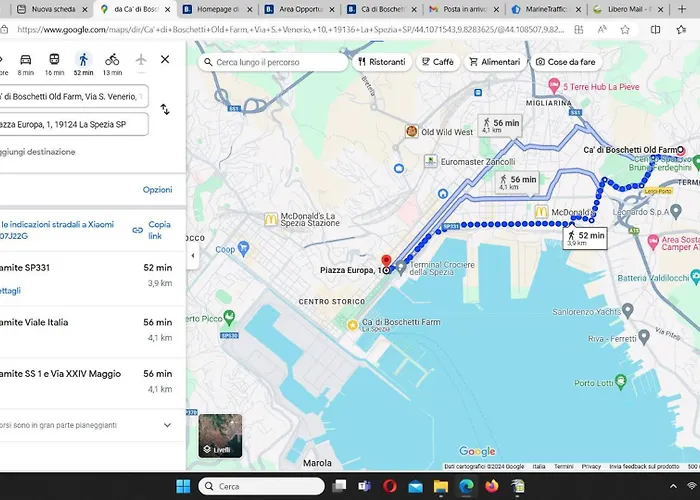Filter by Ristoranti along the route

coord(381,62)
